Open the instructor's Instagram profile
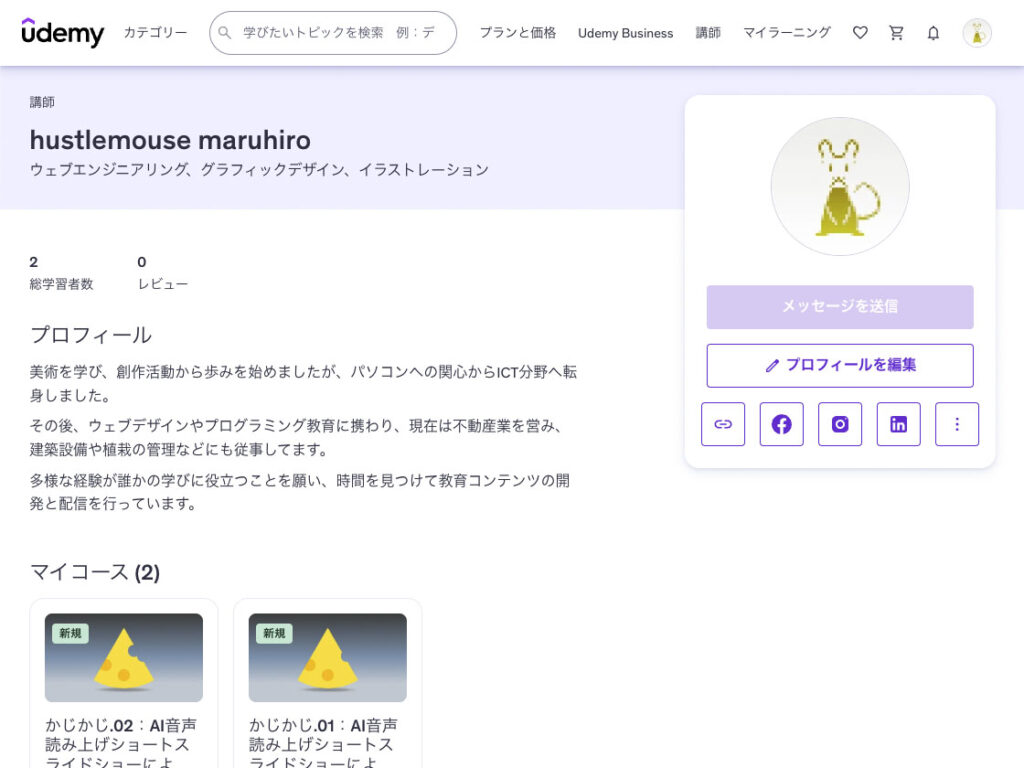This screenshot has width=1024, height=768. [x=840, y=424]
